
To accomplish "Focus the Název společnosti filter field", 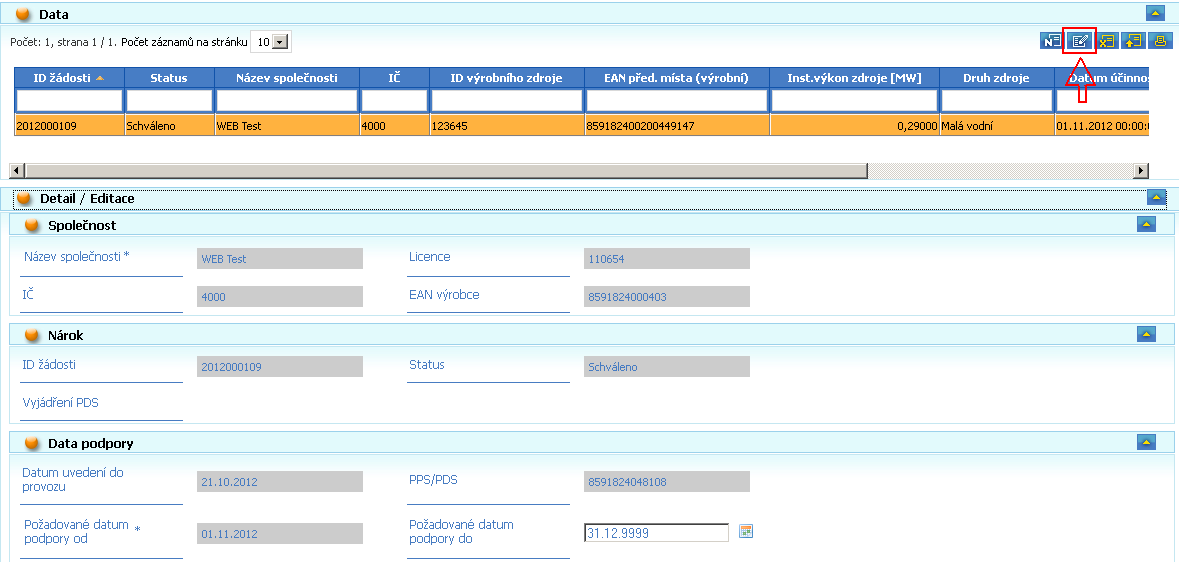I will pos(286,101).
